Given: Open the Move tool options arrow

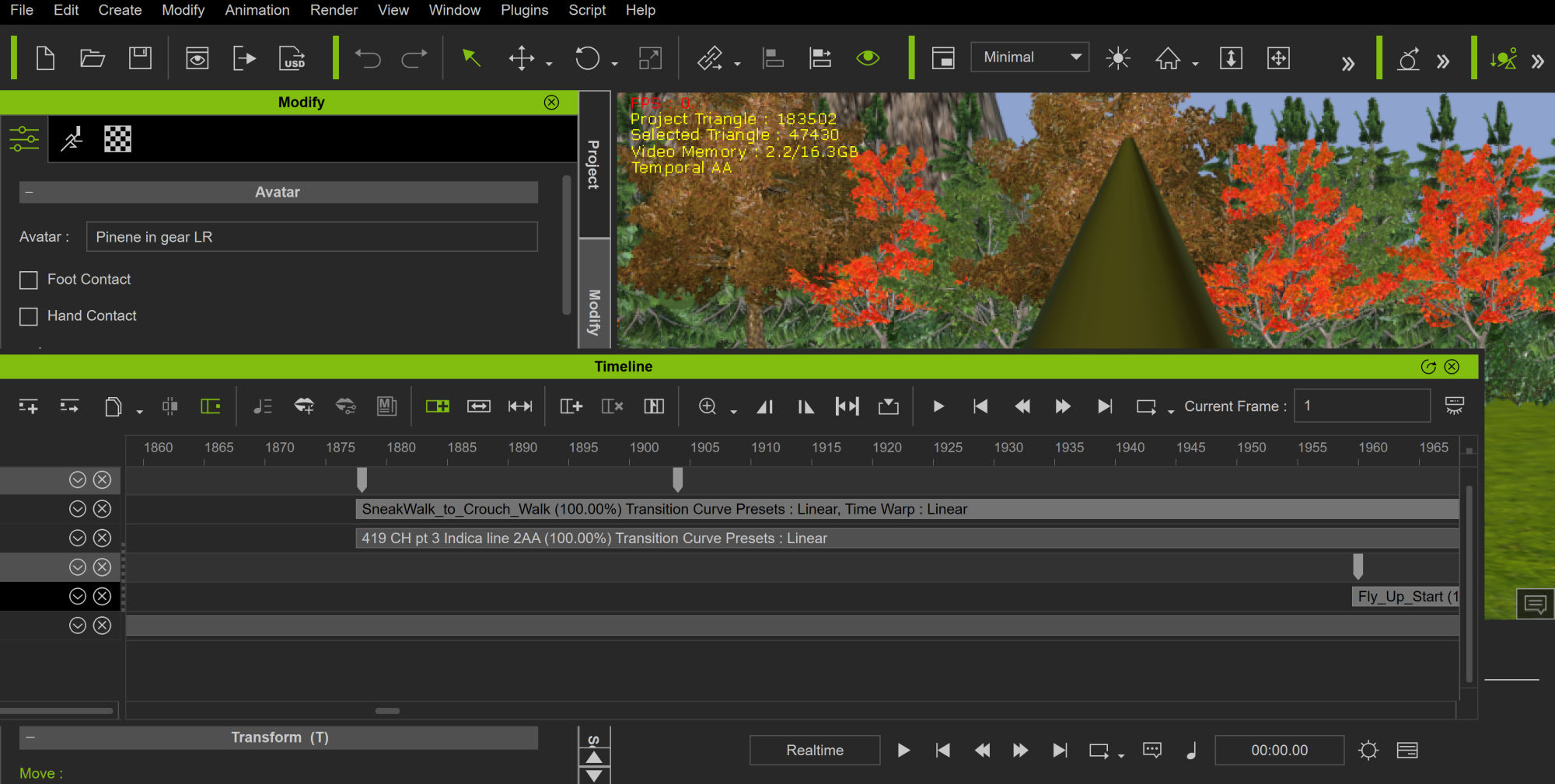Looking at the screenshot, I should 549,64.
